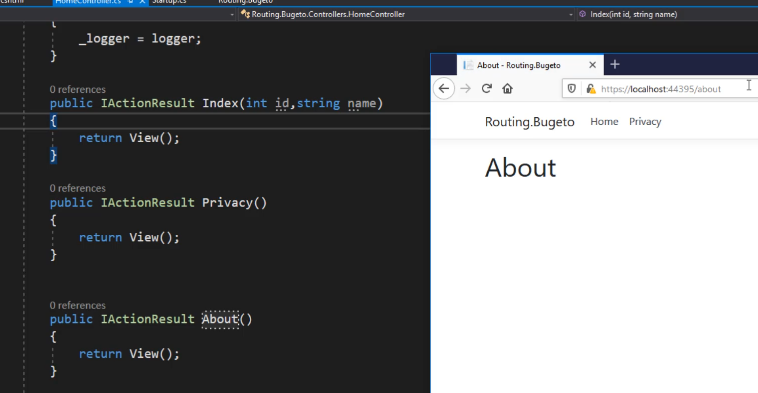The image size is (758, 393).
Task: Place cursor on the Privacy method name
Action: [x=227, y=203]
